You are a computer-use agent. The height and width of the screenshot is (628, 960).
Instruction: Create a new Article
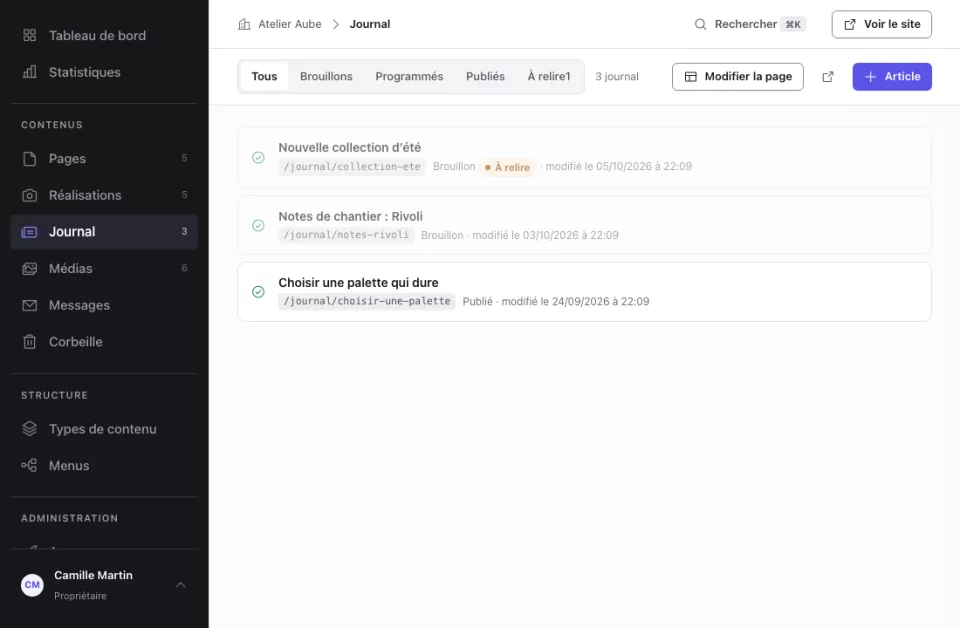[892, 77]
